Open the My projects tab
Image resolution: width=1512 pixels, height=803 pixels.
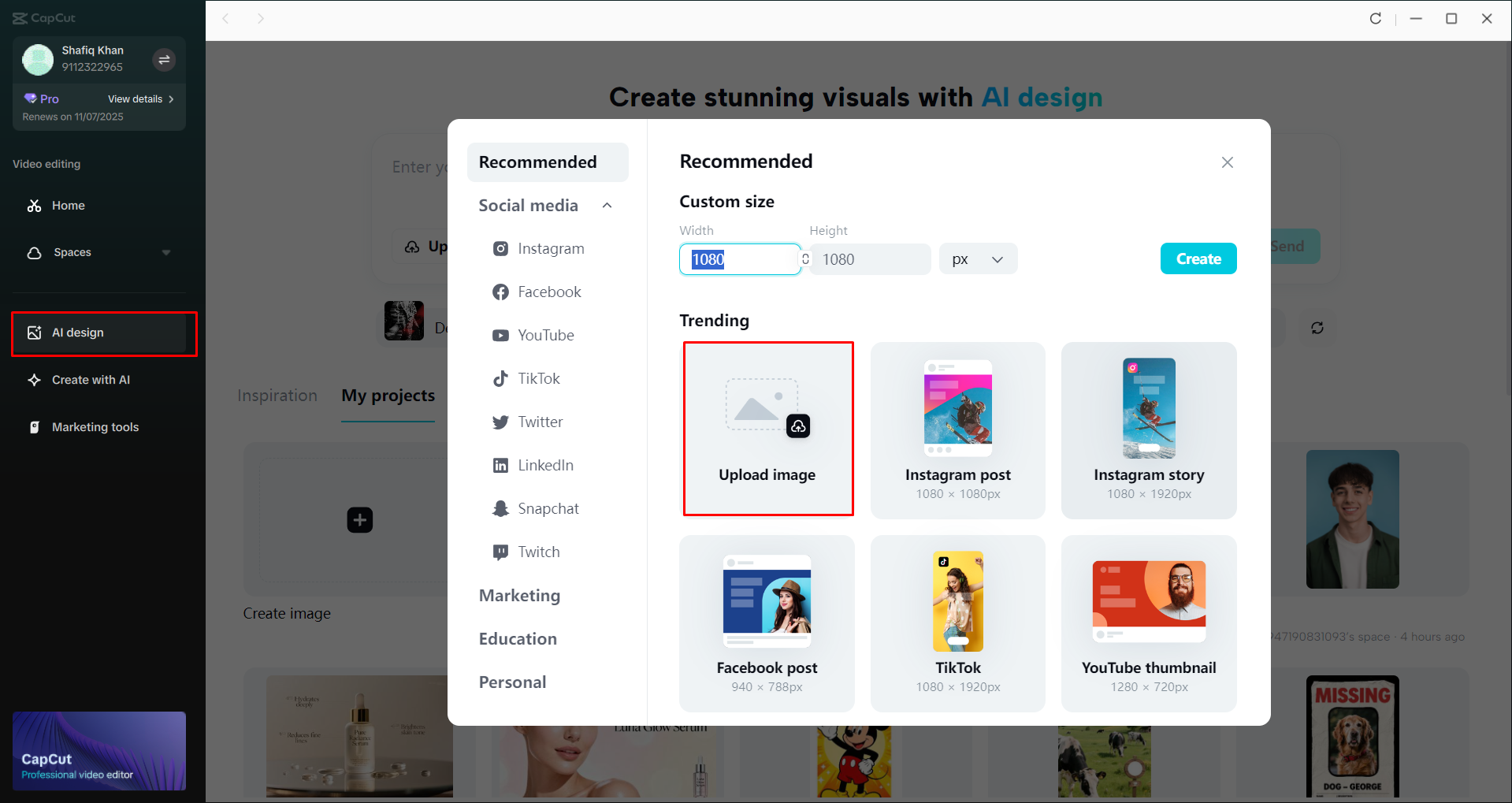pyautogui.click(x=388, y=395)
